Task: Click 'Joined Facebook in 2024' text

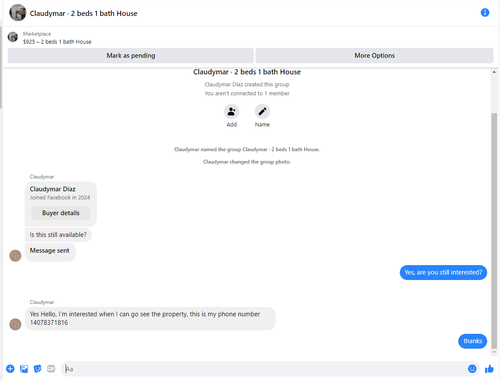Action: coord(60,197)
